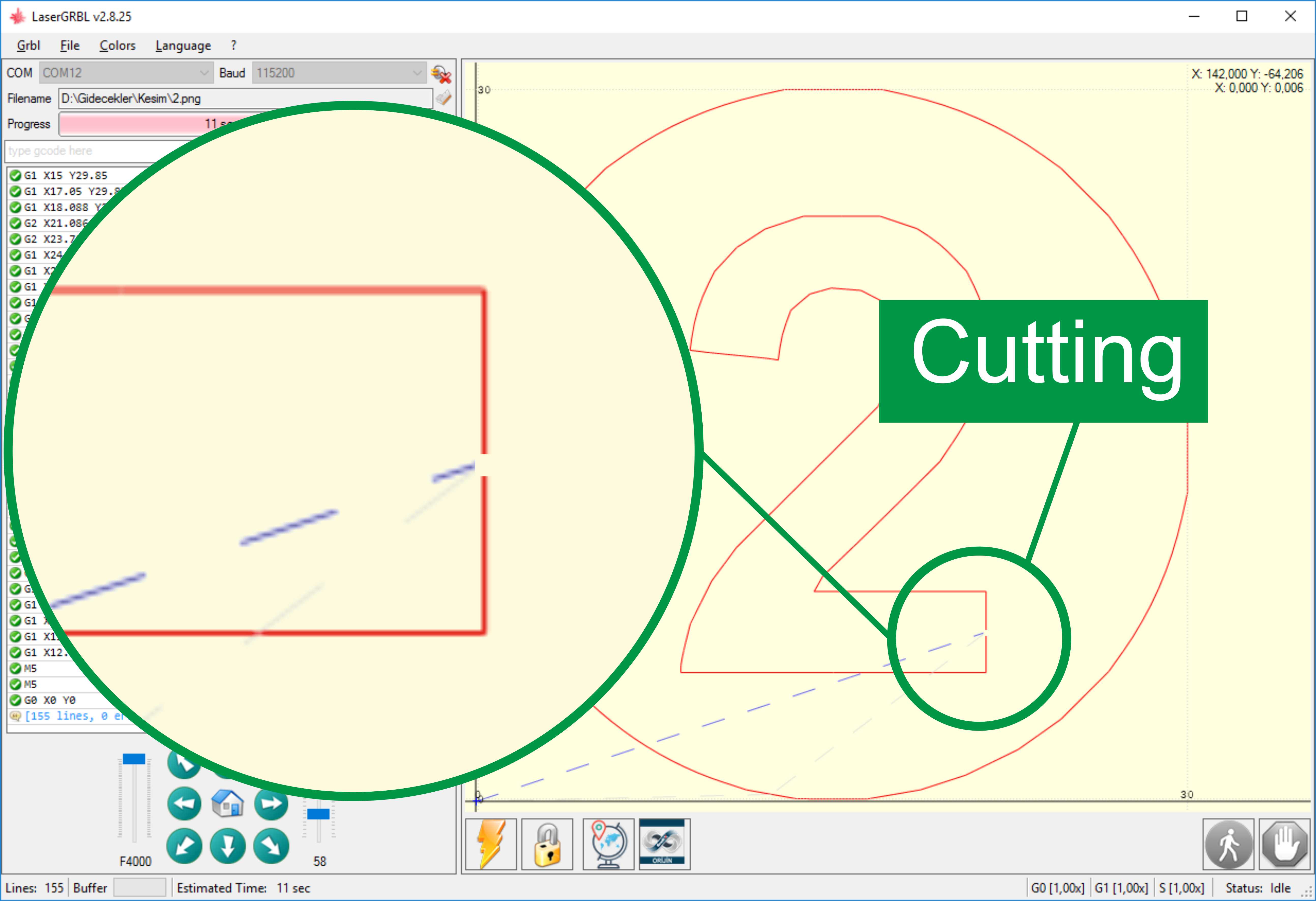Jog diagonally down-right with arrow button
The width and height of the screenshot is (1316, 901).
[x=271, y=846]
